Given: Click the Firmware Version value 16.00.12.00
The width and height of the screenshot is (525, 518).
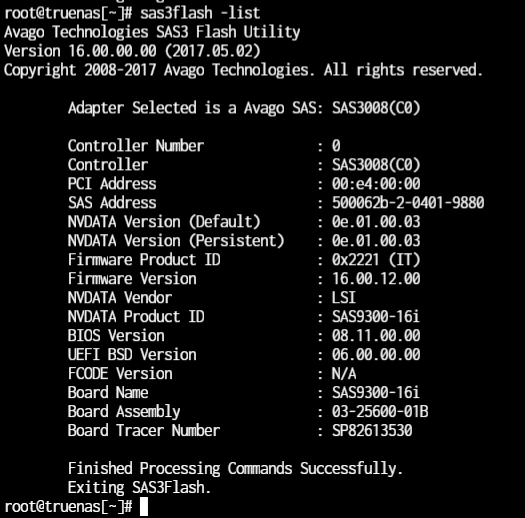Looking at the screenshot, I should coord(376,279).
